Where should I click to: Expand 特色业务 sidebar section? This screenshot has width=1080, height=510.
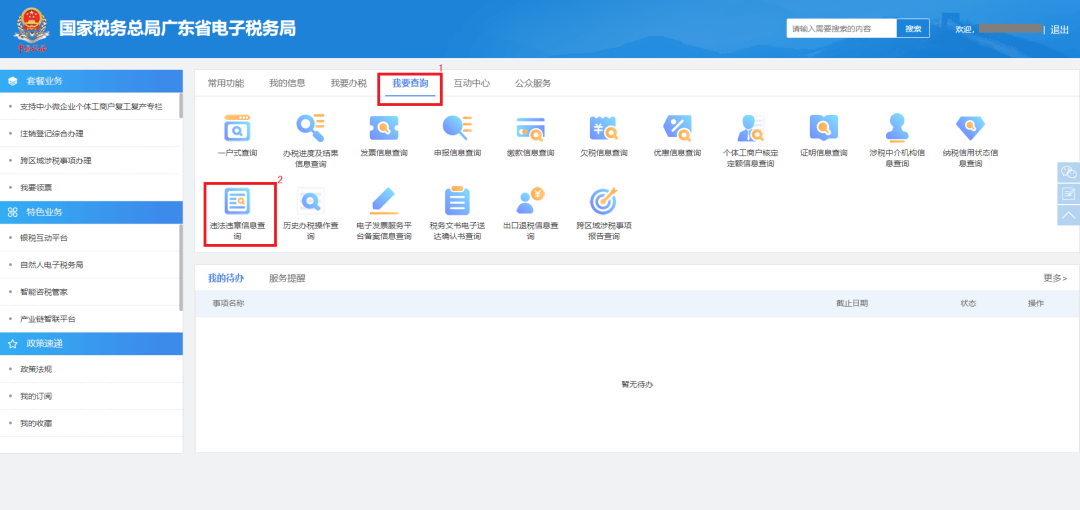pyautogui.click(x=92, y=212)
